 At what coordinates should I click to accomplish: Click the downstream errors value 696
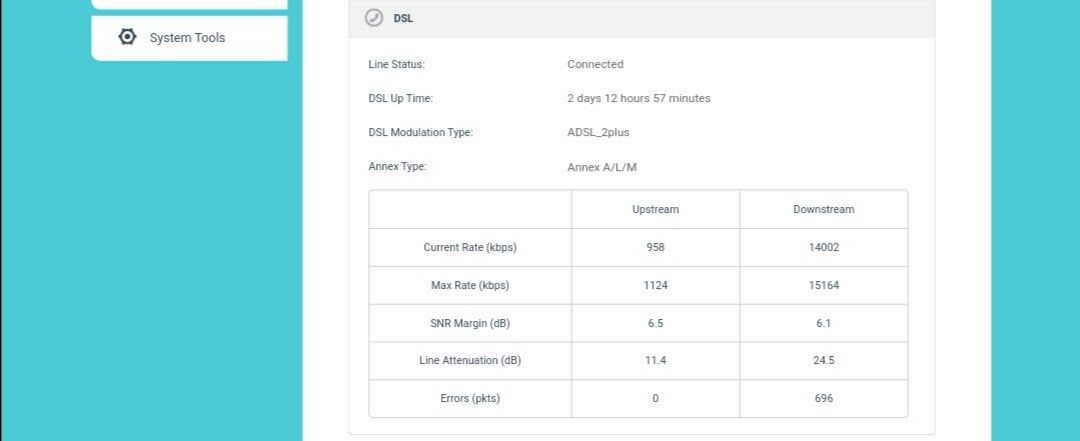(x=824, y=398)
